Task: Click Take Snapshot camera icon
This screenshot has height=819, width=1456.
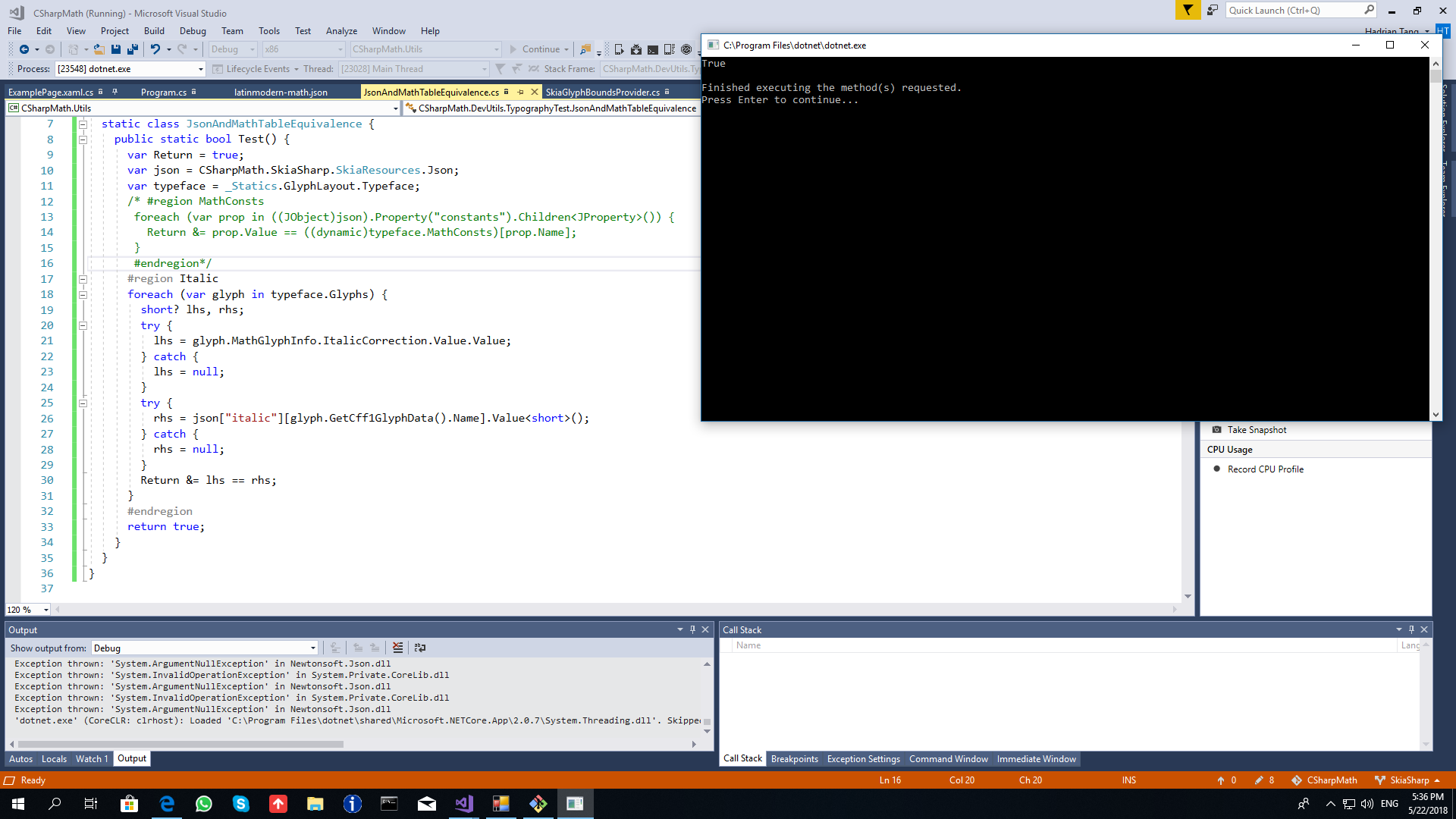Action: point(1217,430)
